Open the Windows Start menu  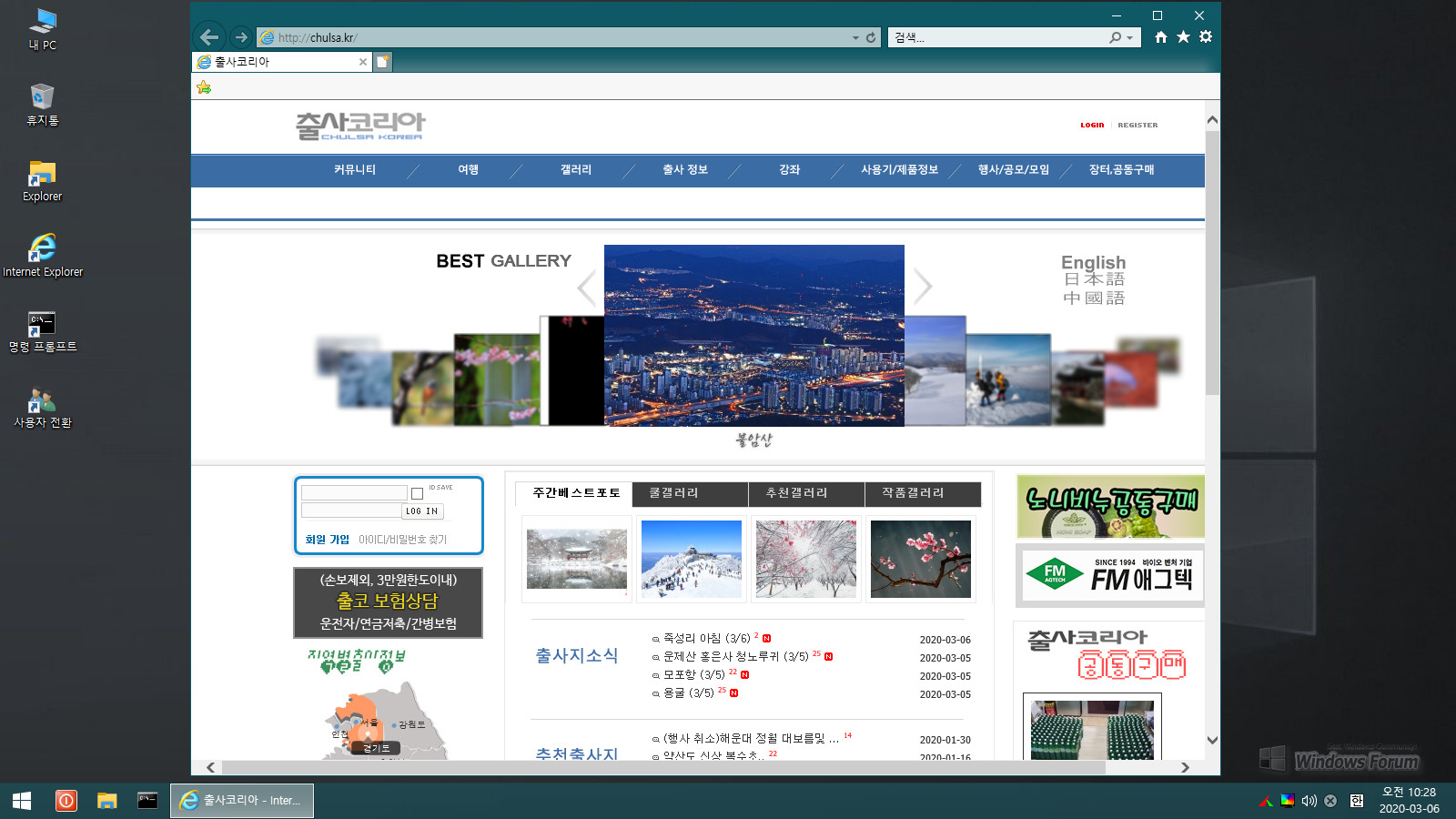(22, 801)
